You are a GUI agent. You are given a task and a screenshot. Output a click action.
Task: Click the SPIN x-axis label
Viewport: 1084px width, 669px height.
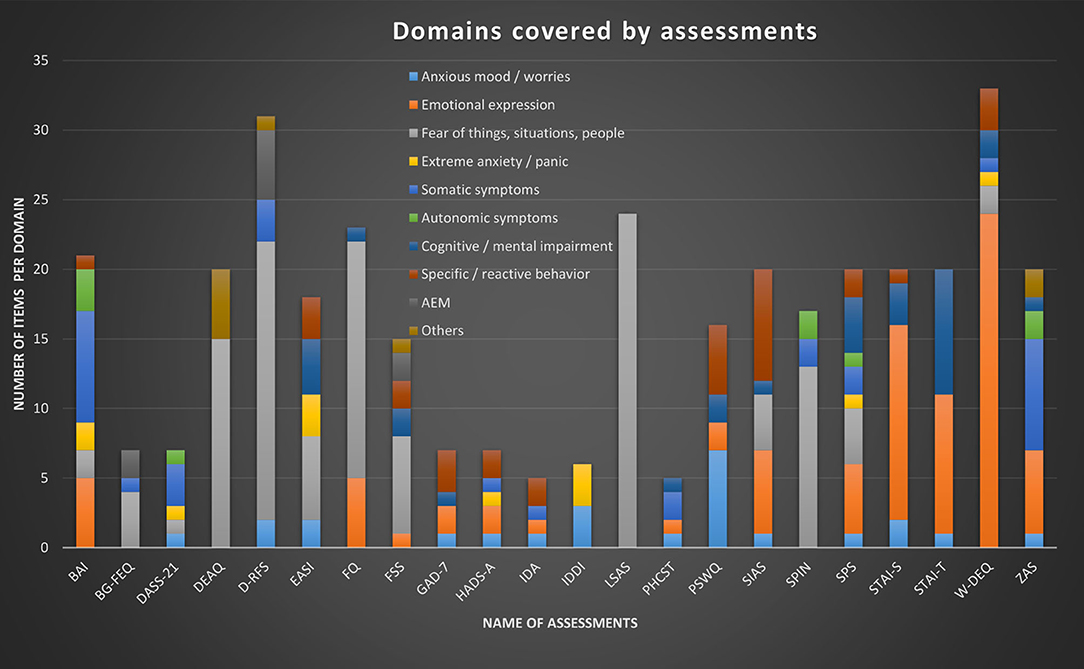[798, 574]
